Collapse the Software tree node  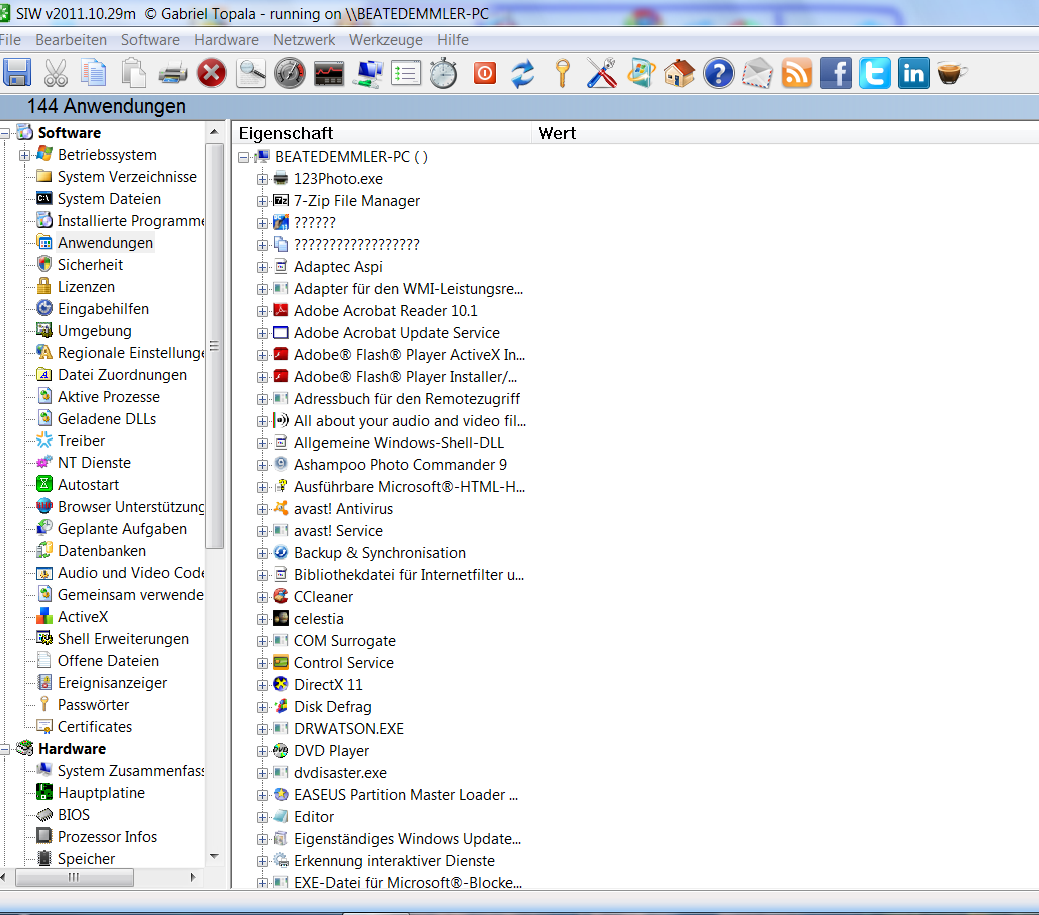point(5,133)
